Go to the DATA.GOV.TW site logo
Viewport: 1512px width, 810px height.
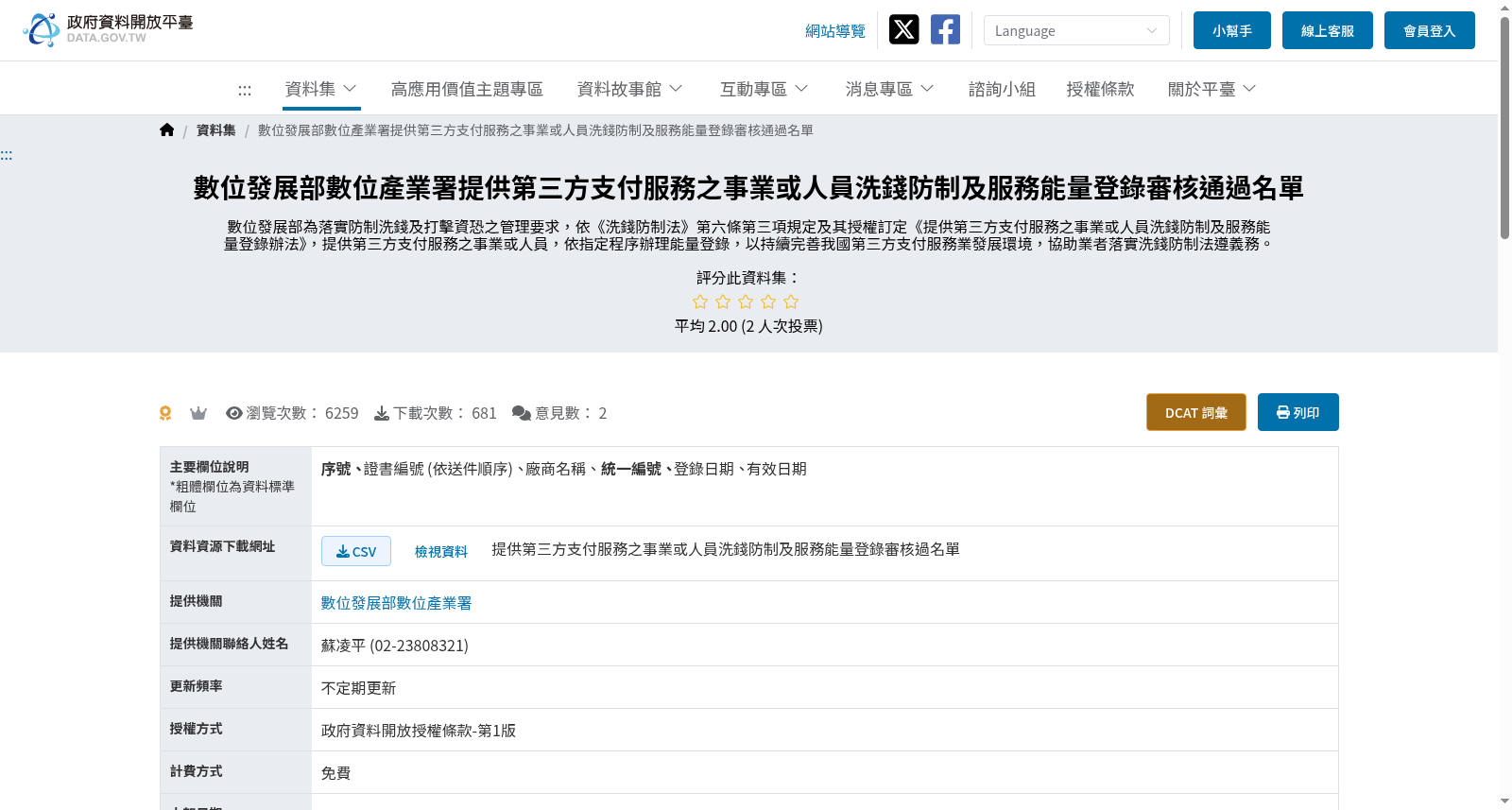click(108, 29)
